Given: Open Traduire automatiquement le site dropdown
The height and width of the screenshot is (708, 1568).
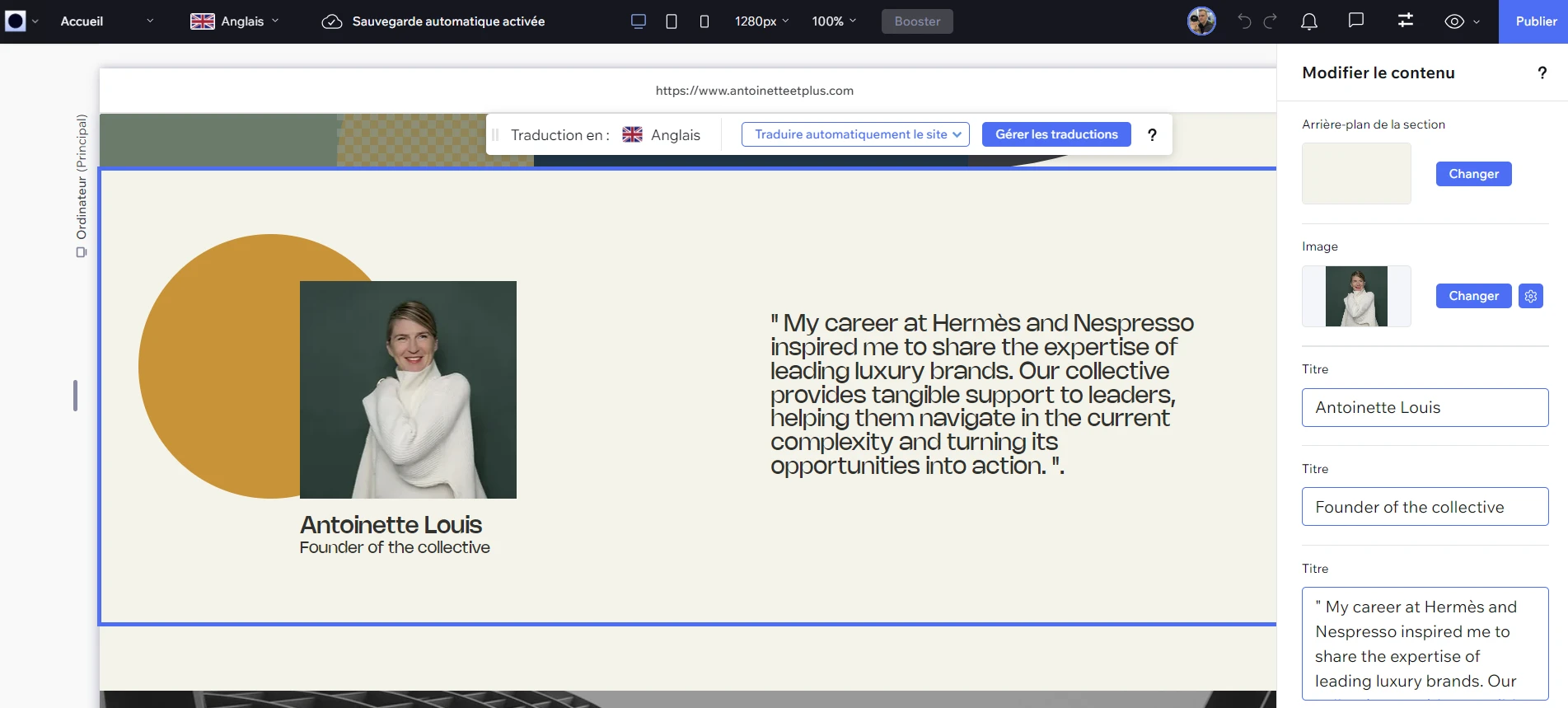Looking at the screenshot, I should pos(855,134).
